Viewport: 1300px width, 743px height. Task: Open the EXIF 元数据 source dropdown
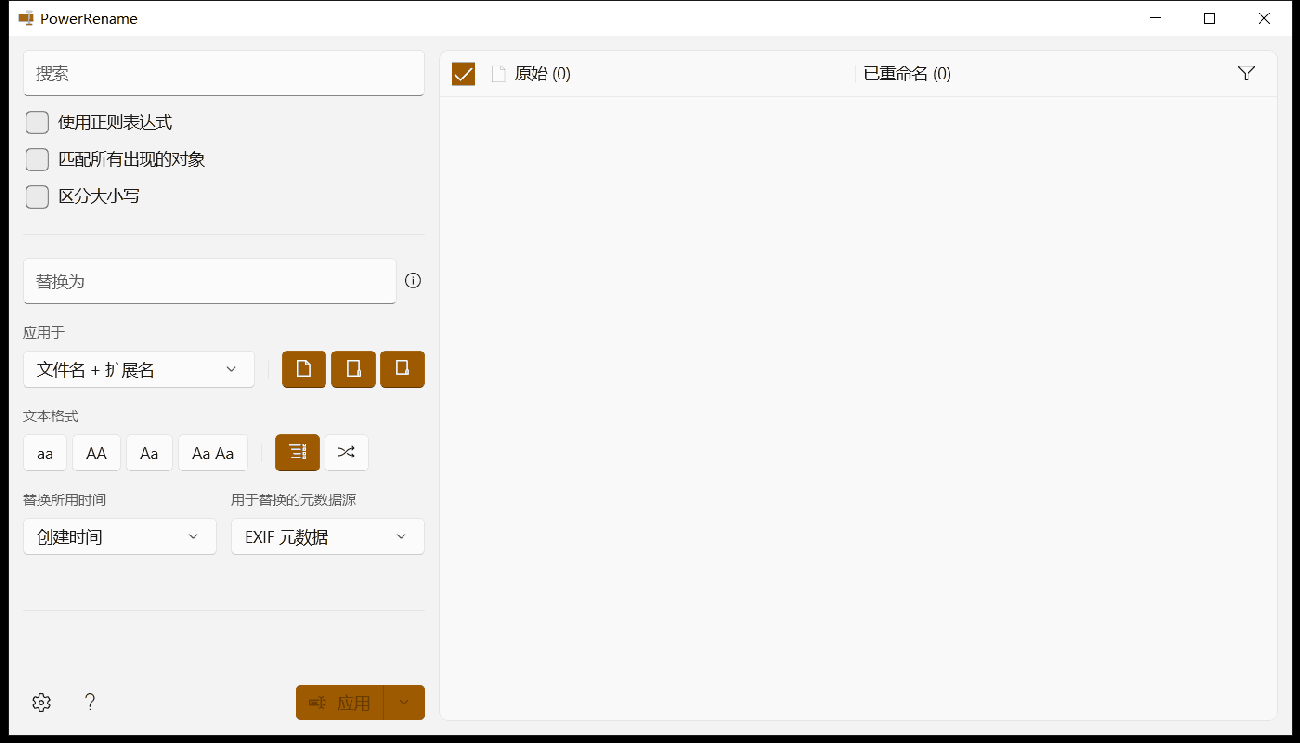(x=328, y=536)
